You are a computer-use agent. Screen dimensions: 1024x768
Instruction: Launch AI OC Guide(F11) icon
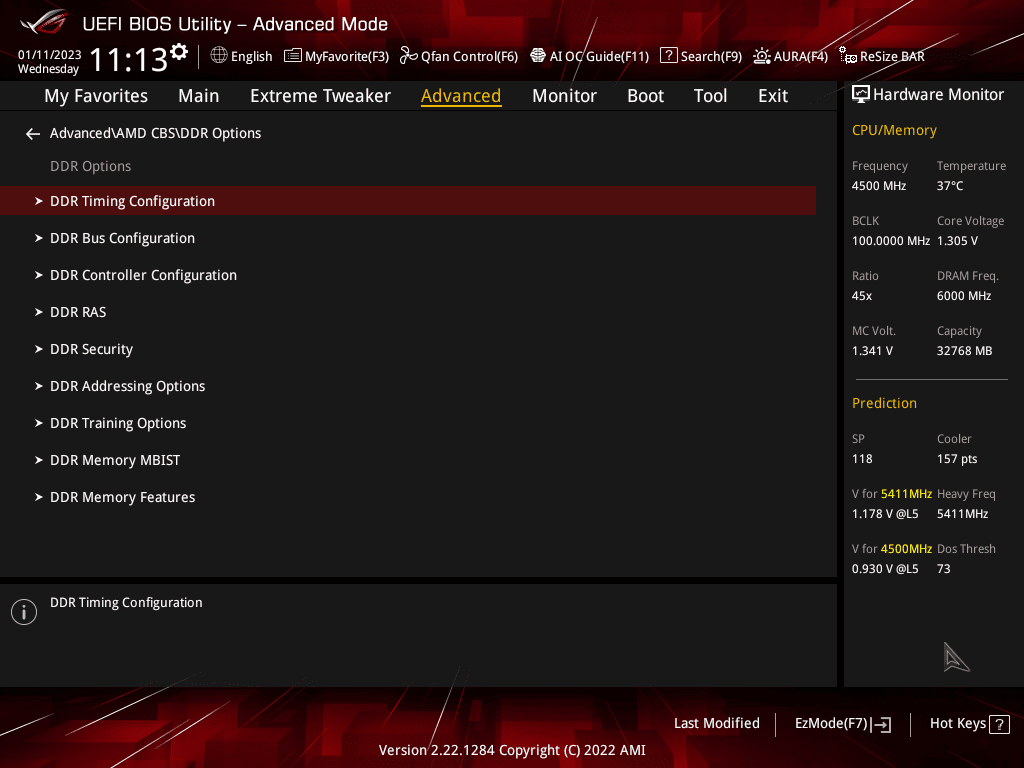tap(537, 56)
